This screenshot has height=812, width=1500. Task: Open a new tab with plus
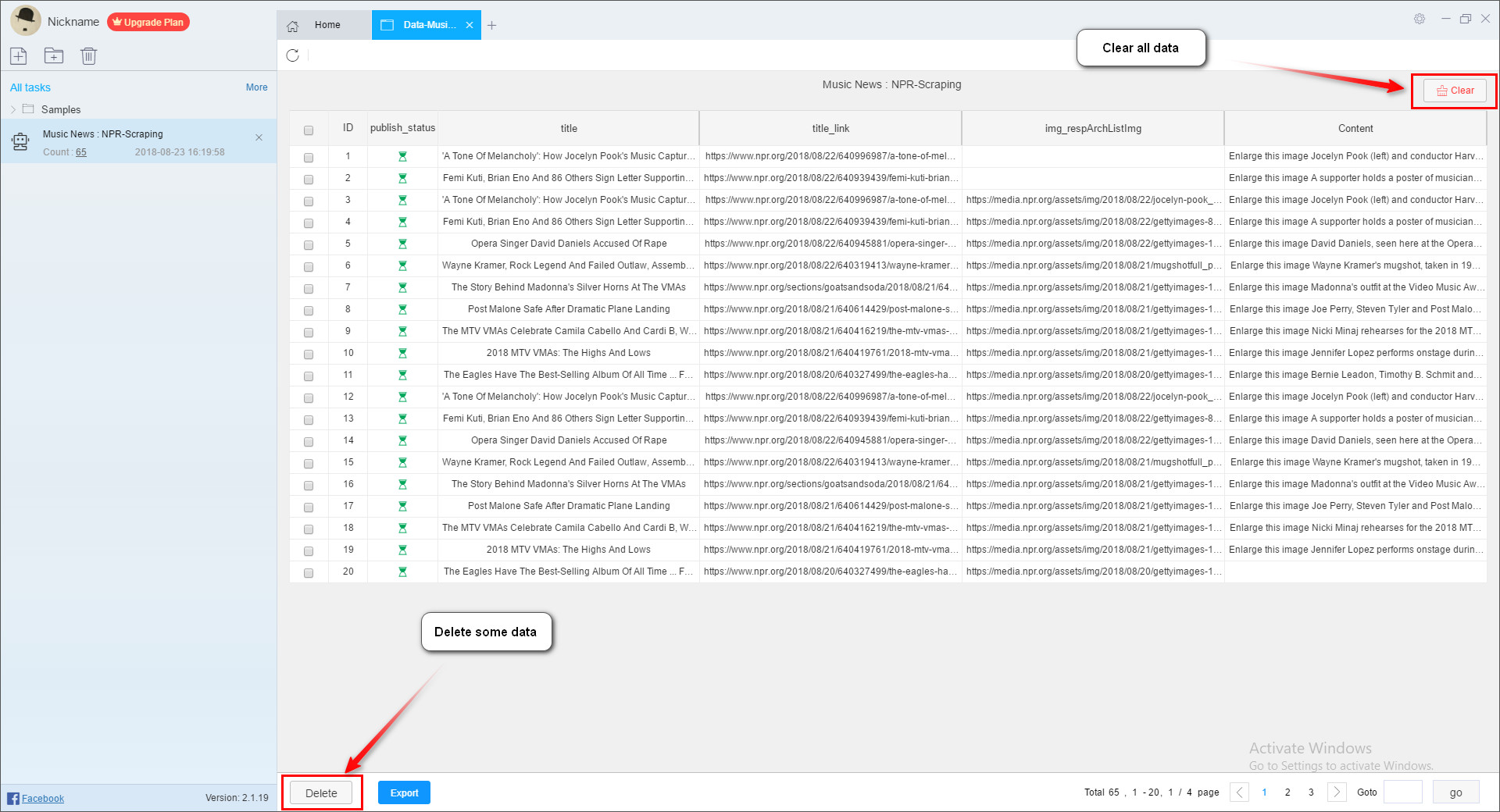pyautogui.click(x=492, y=26)
